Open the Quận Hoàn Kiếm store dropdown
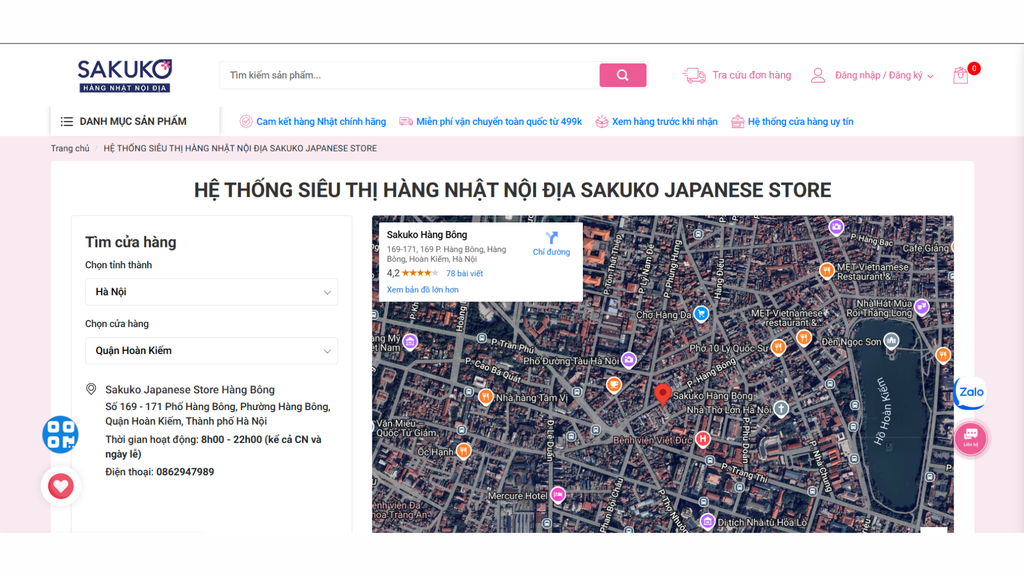This screenshot has width=1024, height=576. coord(212,351)
